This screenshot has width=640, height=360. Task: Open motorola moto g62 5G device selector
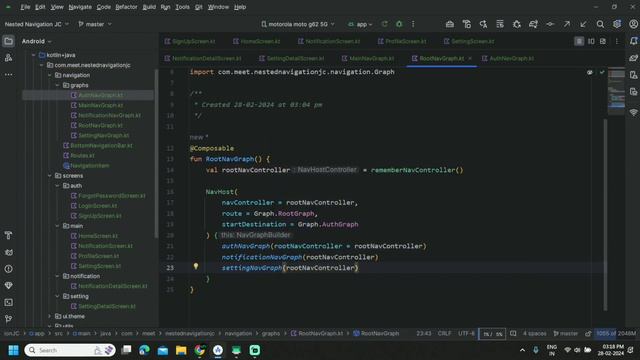click(x=298, y=24)
